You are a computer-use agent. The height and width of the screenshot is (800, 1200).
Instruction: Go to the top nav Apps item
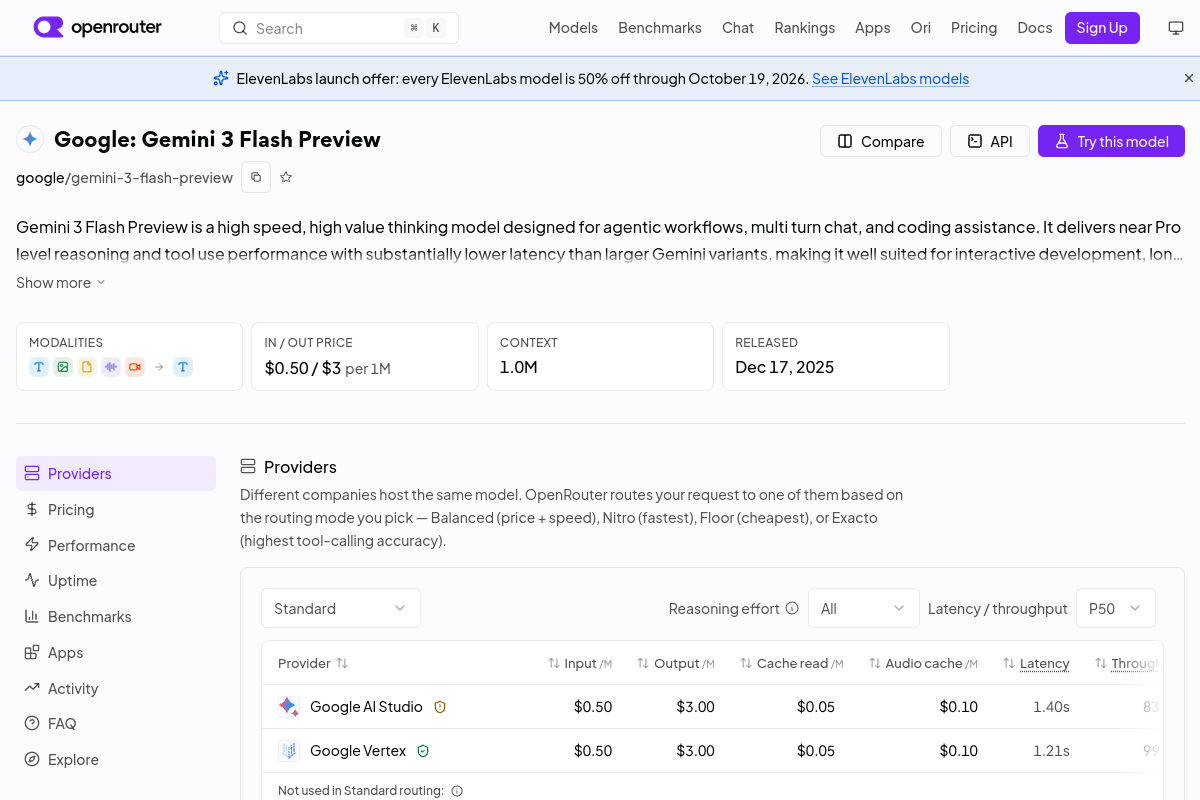coord(873,28)
